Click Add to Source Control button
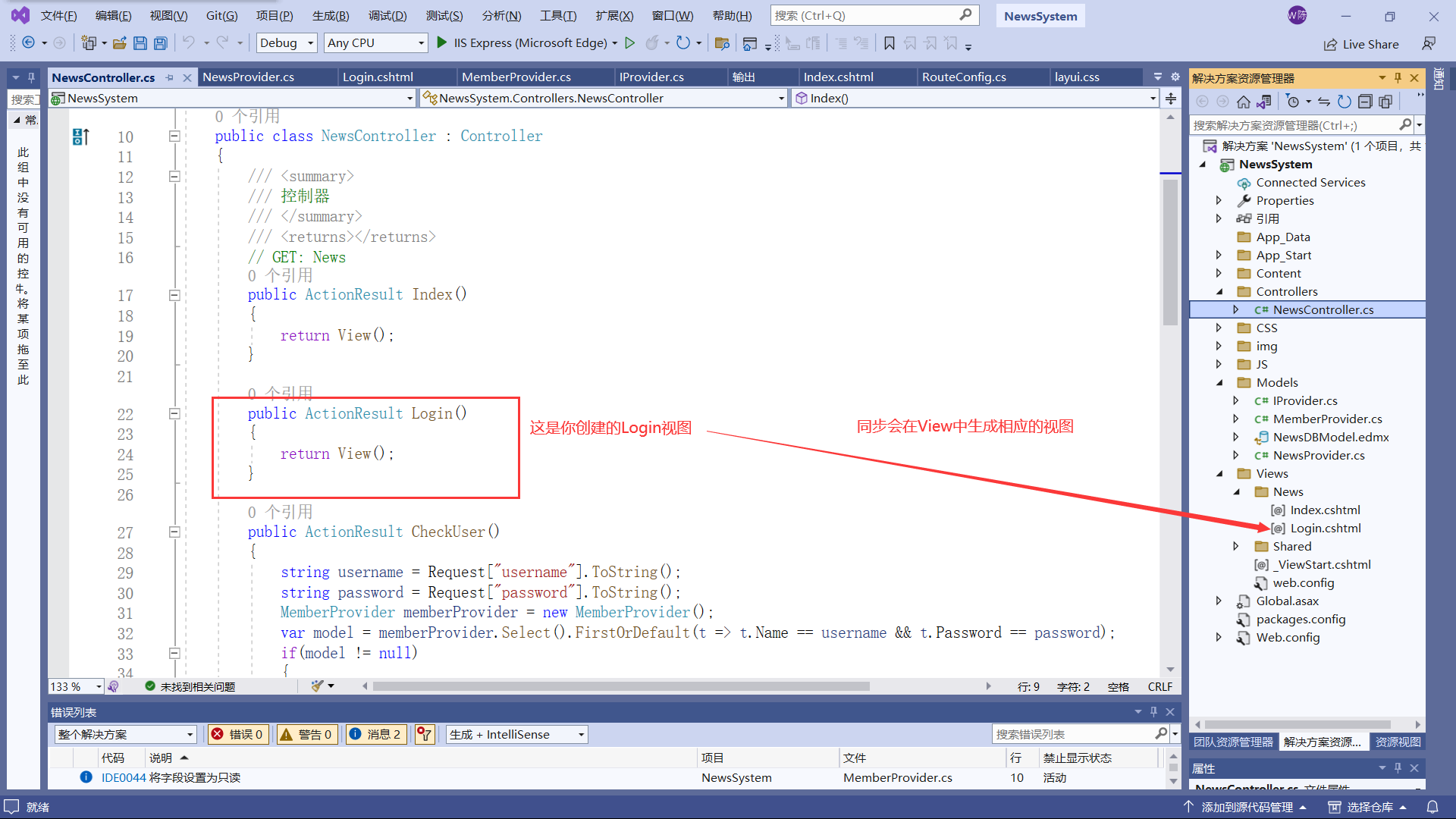This screenshot has width=1456, height=819. [x=1244, y=807]
